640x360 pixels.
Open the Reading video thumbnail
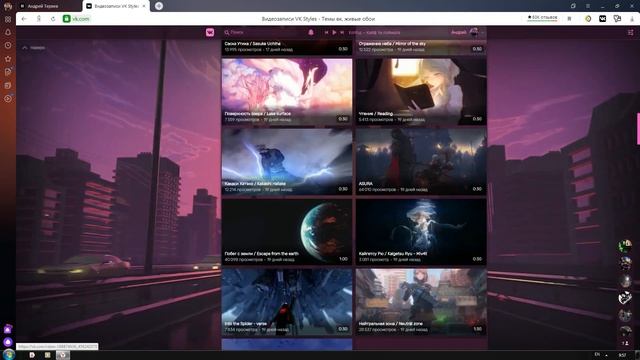[421, 91]
